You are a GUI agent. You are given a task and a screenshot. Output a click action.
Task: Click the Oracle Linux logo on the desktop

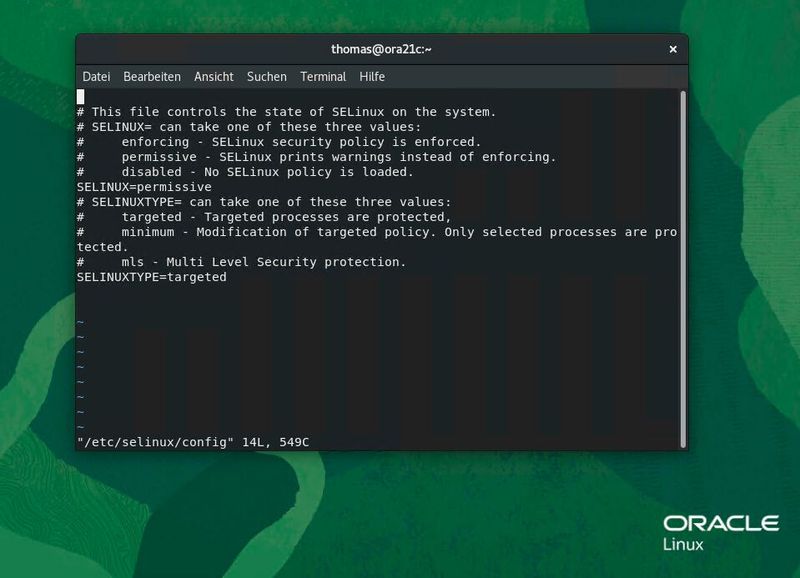(724, 530)
